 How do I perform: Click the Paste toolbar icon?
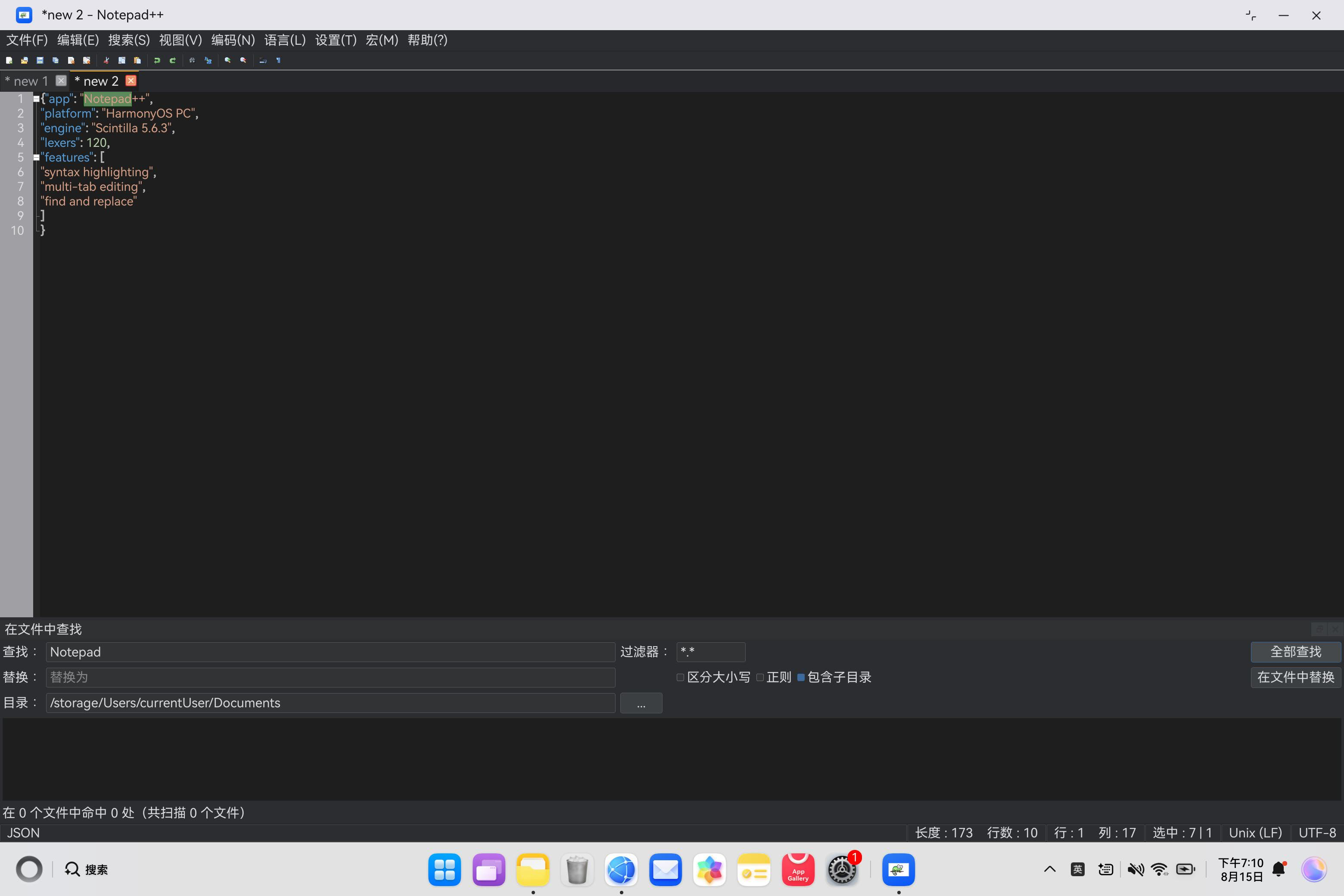(137, 60)
